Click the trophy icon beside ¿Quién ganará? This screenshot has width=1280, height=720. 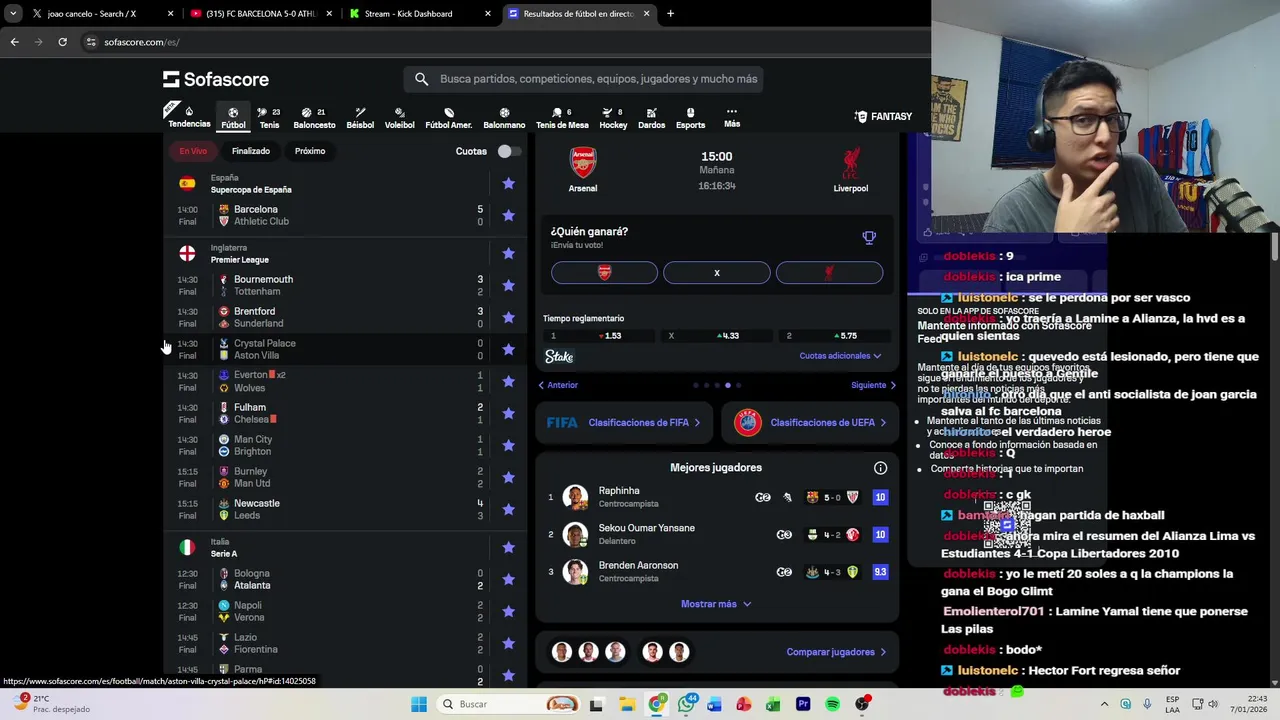[869, 237]
